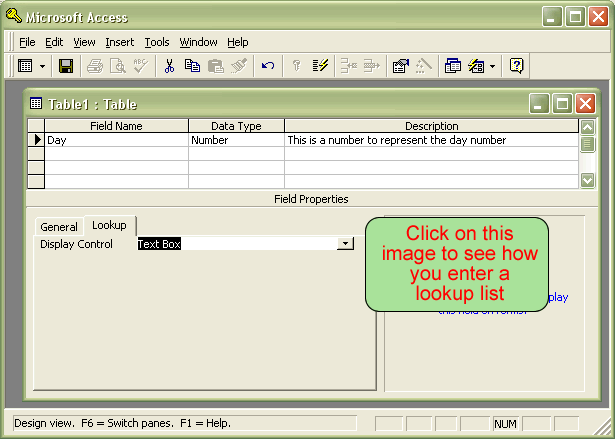Viewport: 615px width, 439px height.
Task: Click the Paste clipboard icon
Action: click(x=215, y=66)
